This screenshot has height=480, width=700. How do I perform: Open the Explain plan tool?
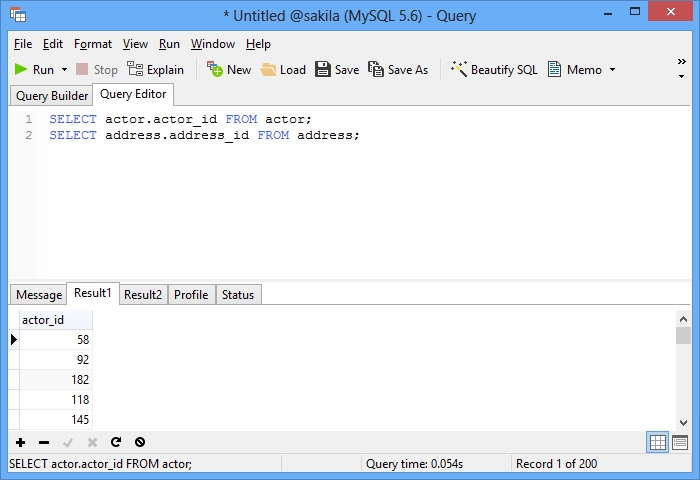click(x=155, y=70)
